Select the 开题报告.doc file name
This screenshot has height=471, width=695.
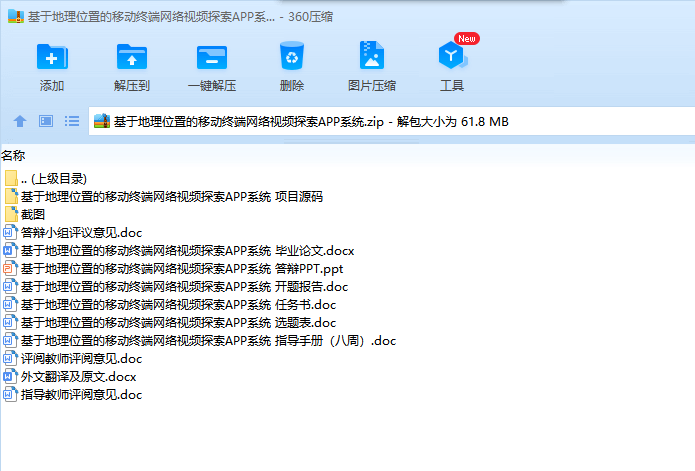point(184,287)
